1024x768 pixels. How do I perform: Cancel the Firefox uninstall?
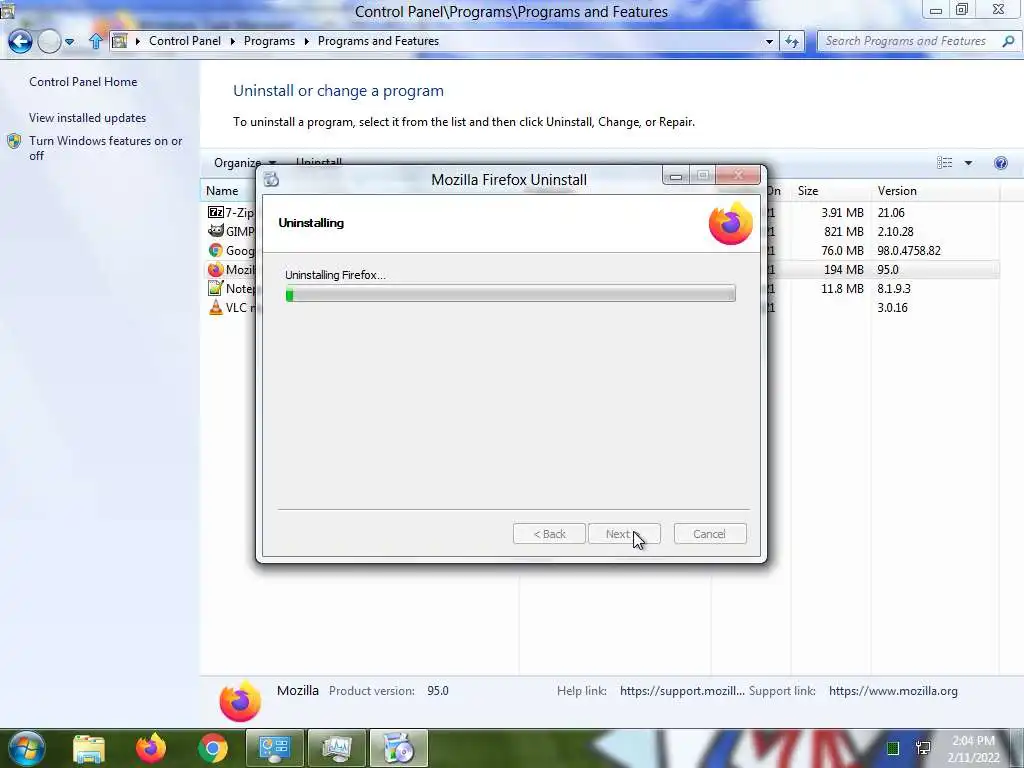[x=710, y=534]
